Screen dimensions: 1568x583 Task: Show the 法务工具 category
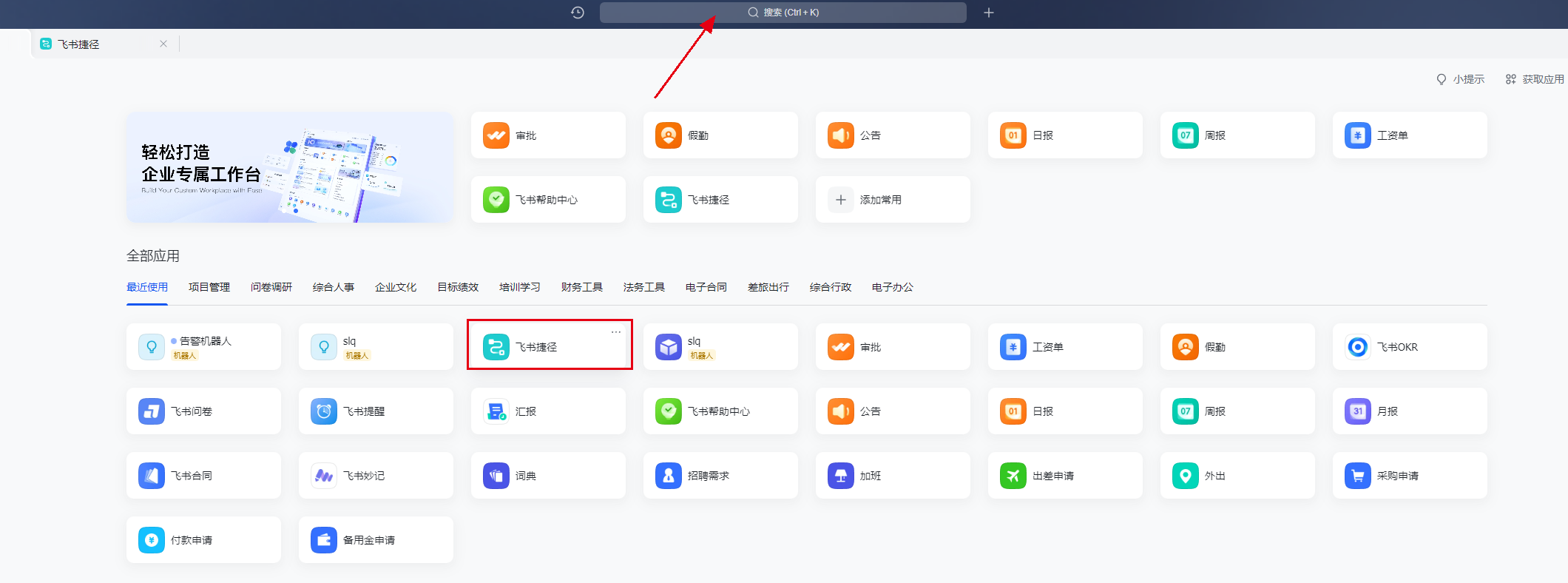click(644, 287)
